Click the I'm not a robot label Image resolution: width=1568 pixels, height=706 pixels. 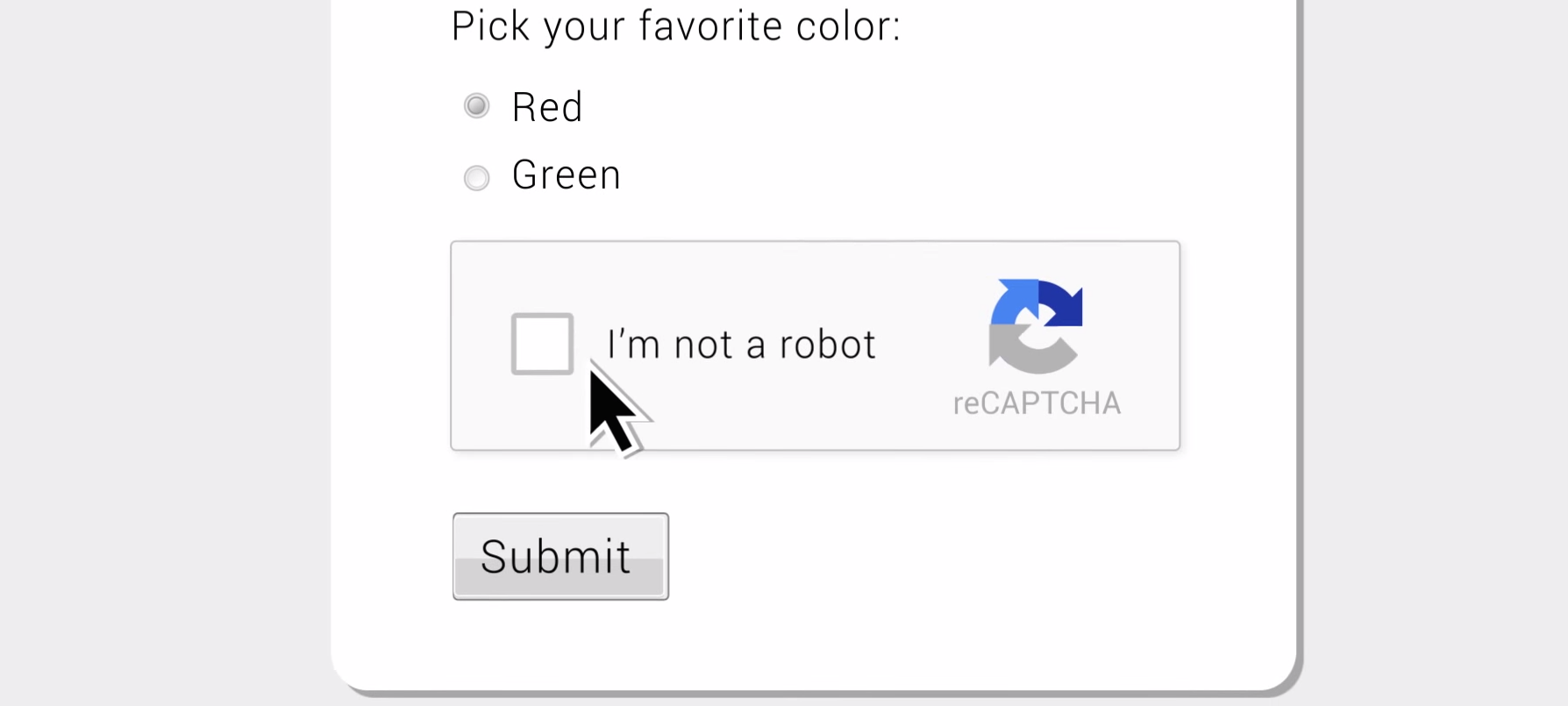click(741, 344)
